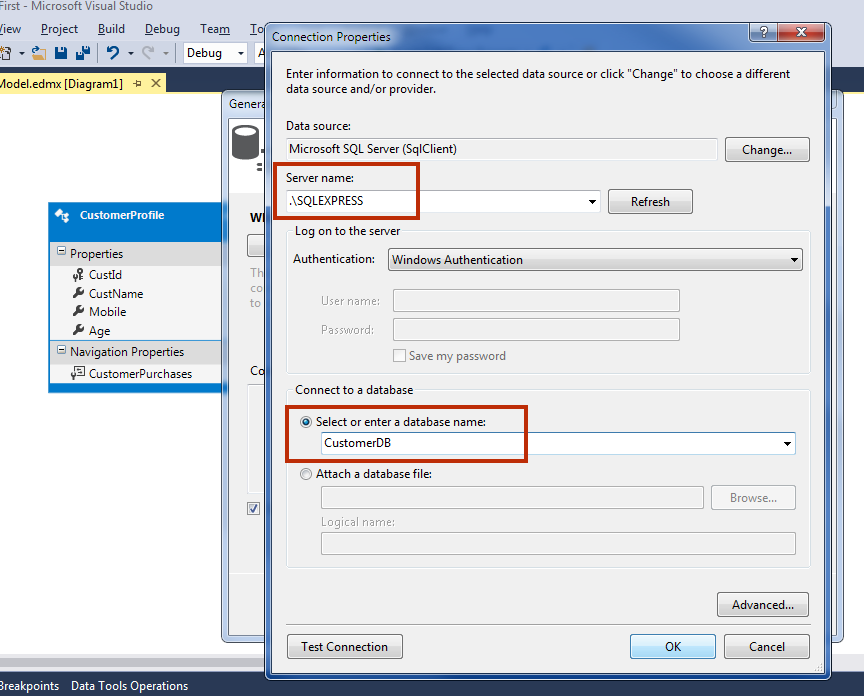Open the Breakpoints panel tab
The width and height of the screenshot is (864, 696).
tap(29, 686)
